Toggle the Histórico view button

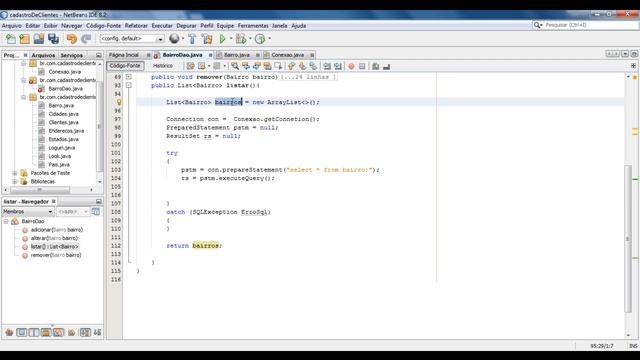click(x=163, y=66)
